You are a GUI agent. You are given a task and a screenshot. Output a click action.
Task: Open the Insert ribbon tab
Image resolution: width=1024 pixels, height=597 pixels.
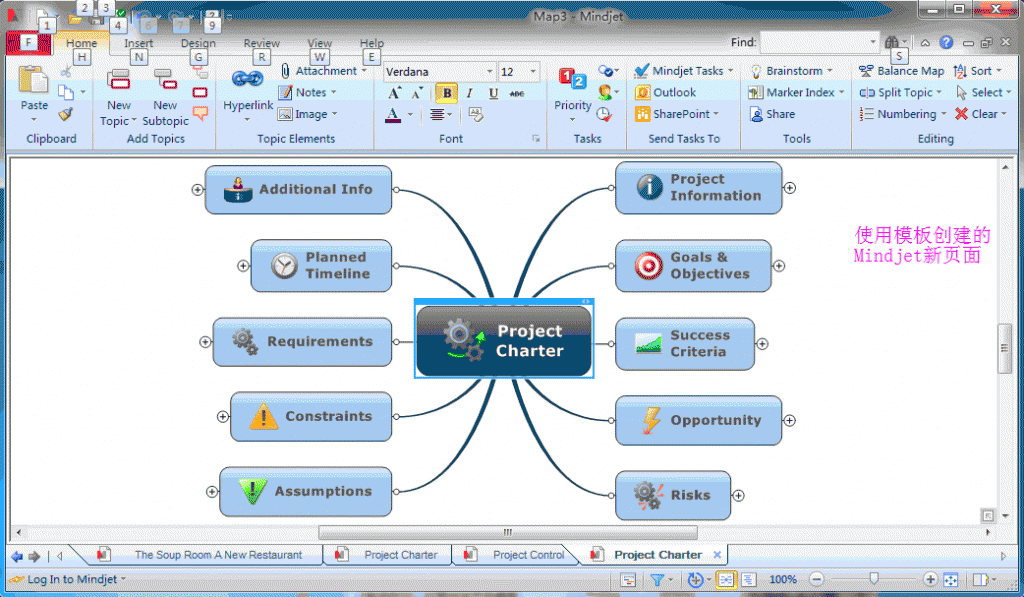click(x=138, y=43)
